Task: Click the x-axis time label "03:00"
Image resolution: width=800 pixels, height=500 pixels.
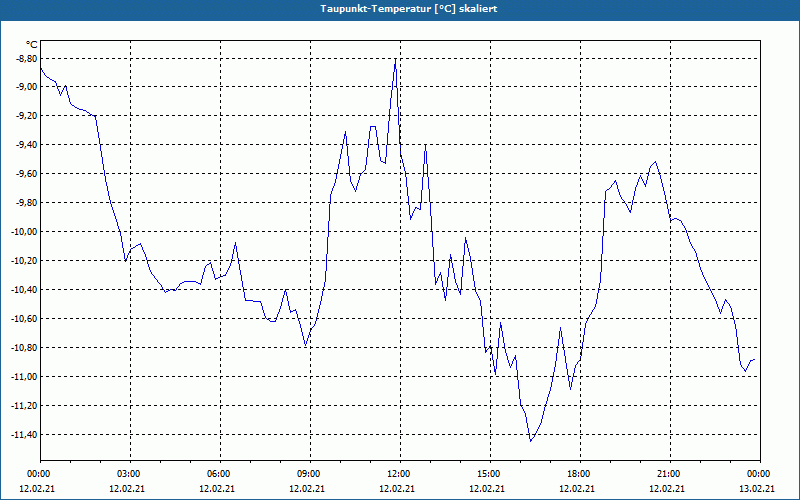Action: tap(131, 474)
